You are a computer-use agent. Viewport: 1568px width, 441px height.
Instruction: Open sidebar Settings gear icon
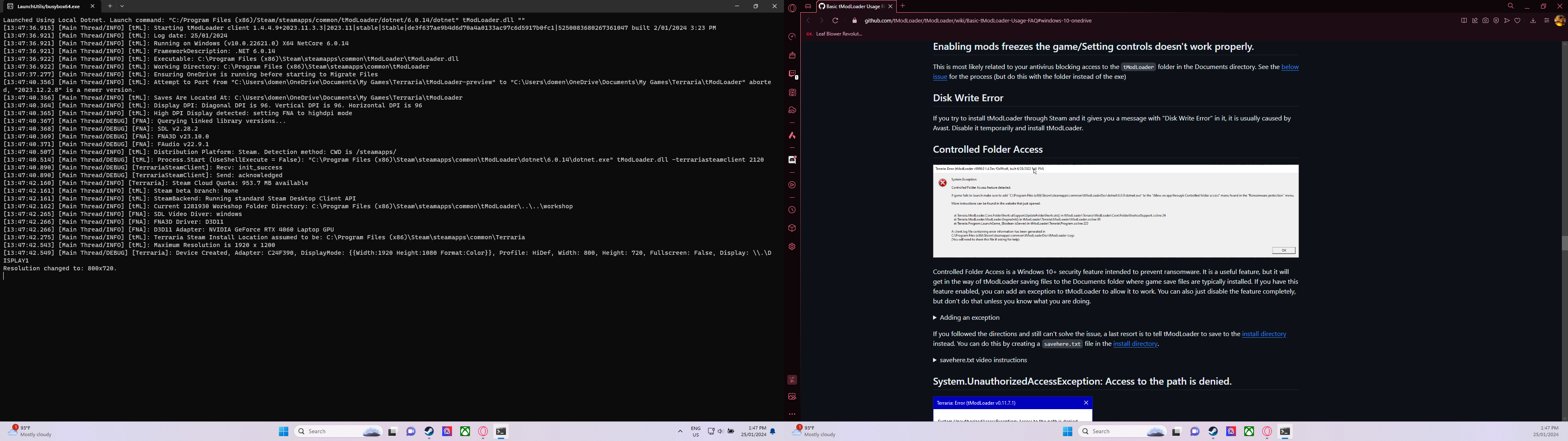point(792,247)
